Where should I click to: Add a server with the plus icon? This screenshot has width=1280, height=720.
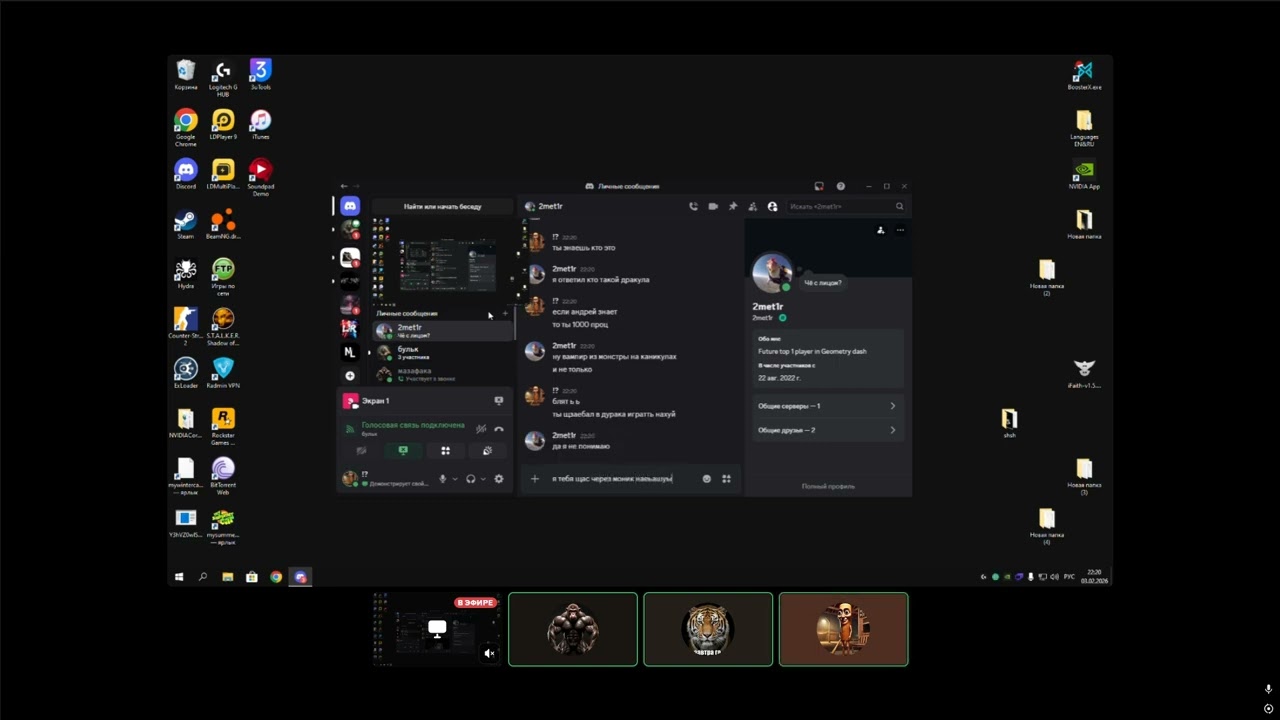point(350,376)
